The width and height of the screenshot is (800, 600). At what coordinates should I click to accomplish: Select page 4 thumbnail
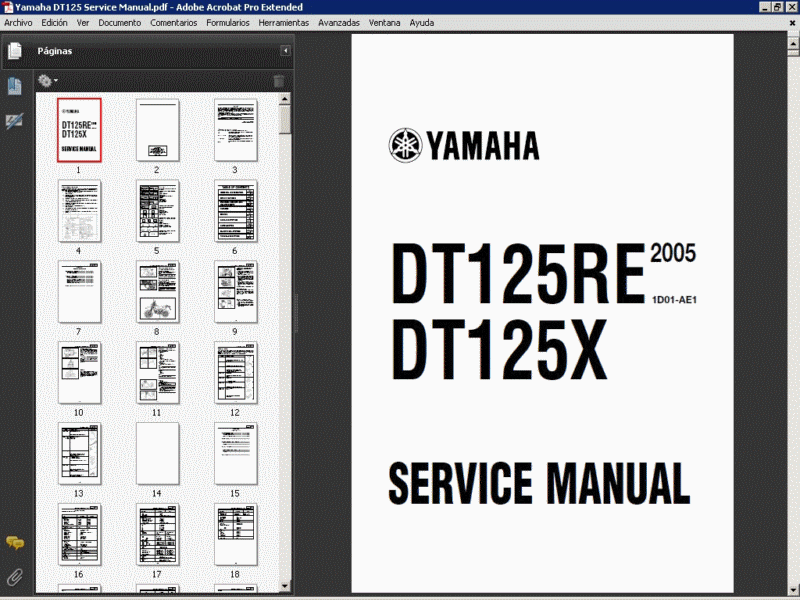click(x=79, y=211)
